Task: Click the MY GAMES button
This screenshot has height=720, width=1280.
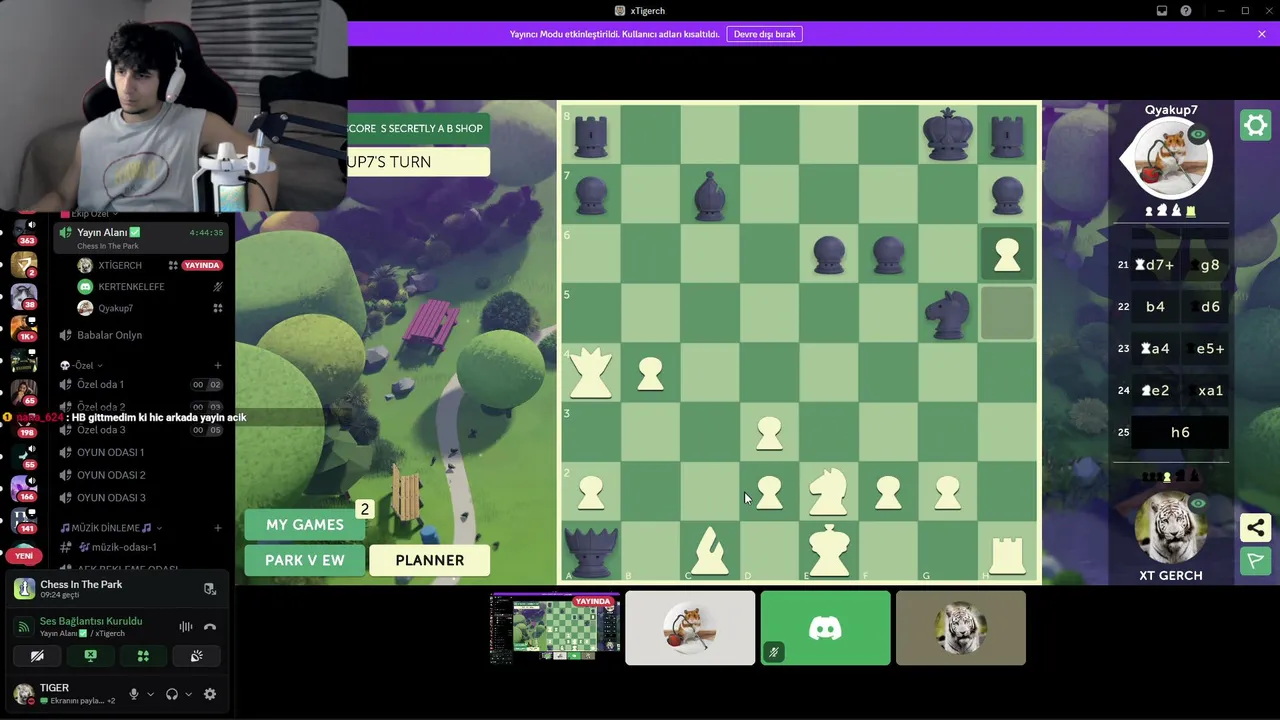Action: (305, 525)
